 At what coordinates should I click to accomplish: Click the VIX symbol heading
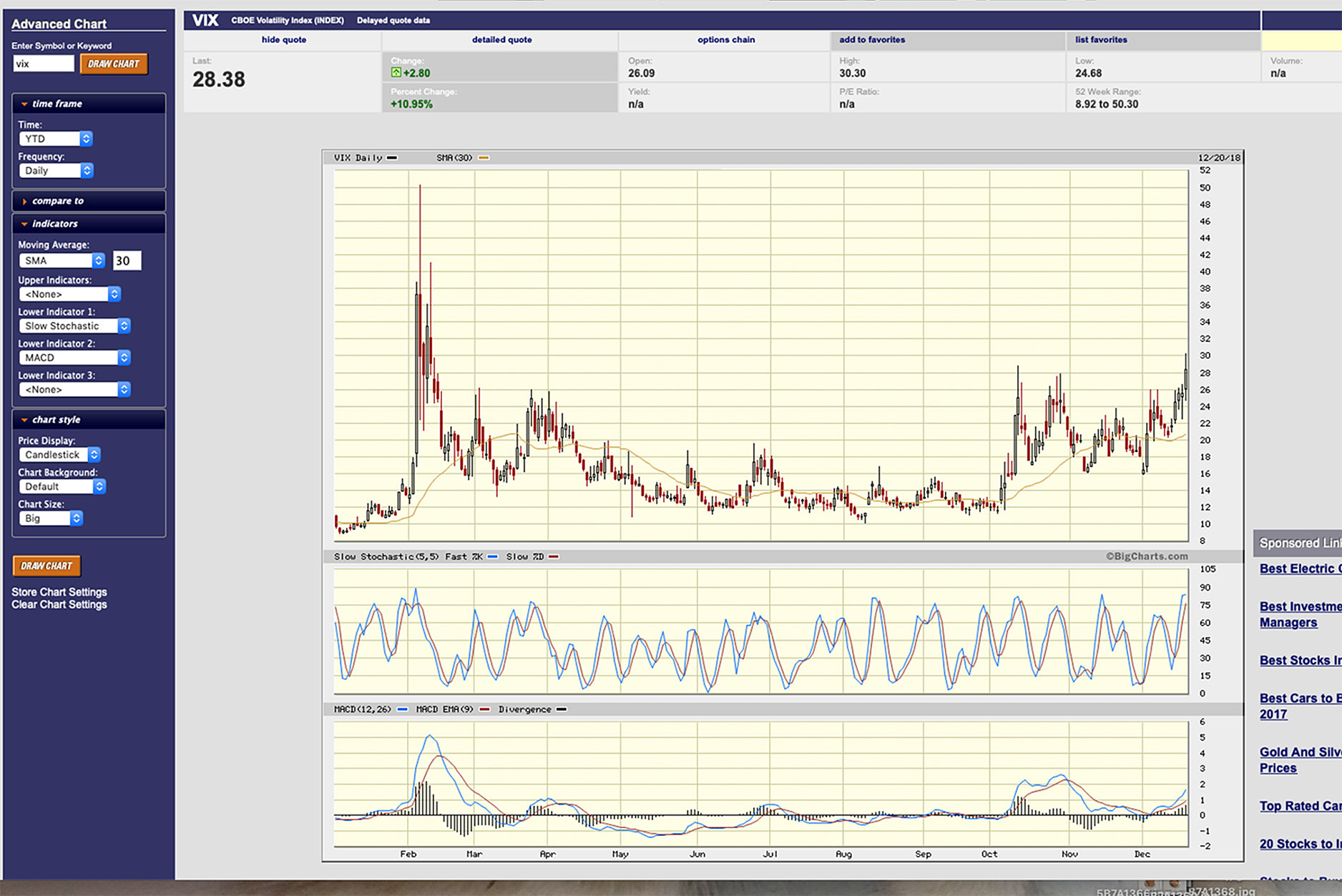pyautogui.click(x=205, y=21)
